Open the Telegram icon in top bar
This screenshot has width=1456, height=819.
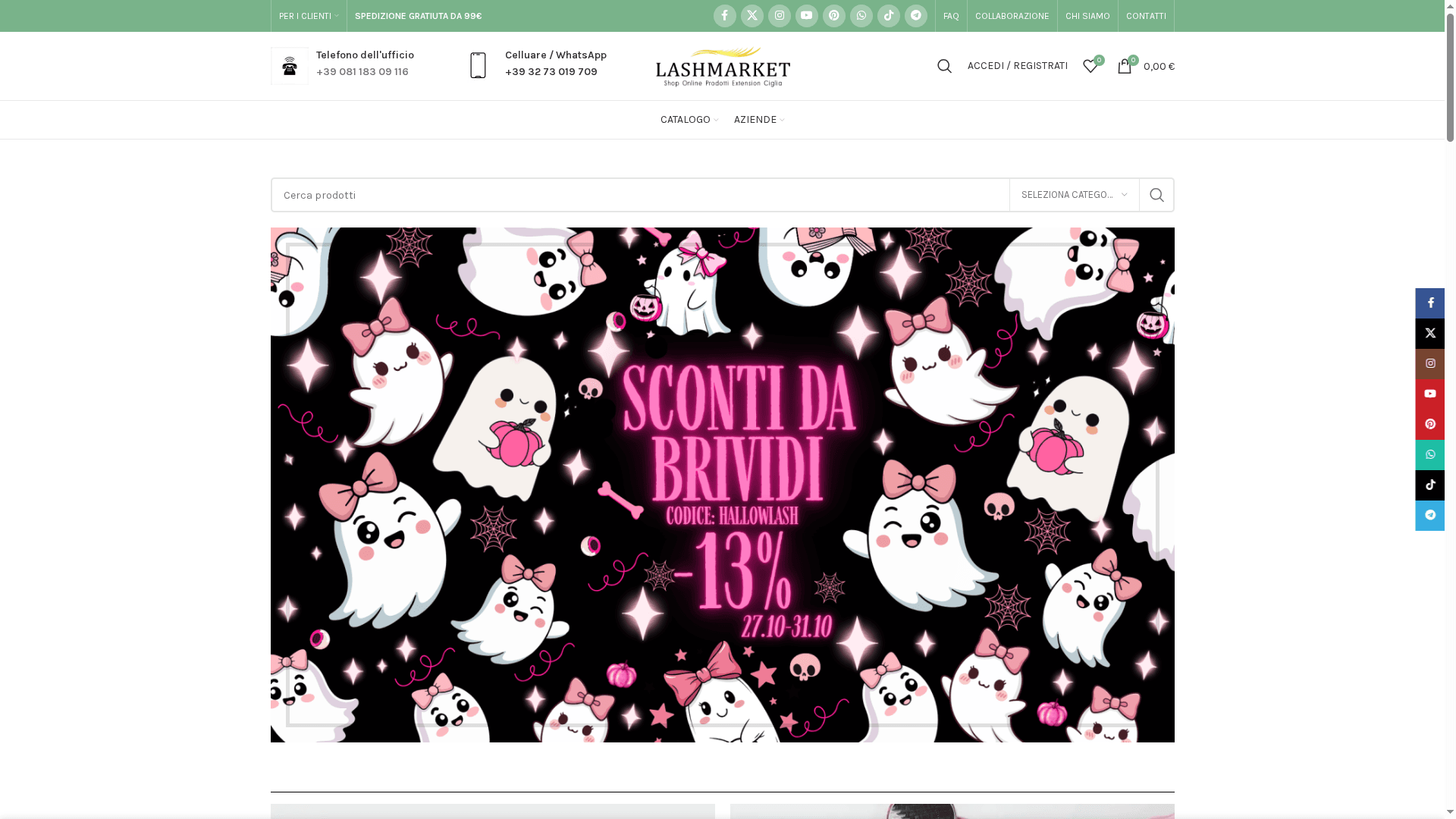pyautogui.click(x=915, y=15)
